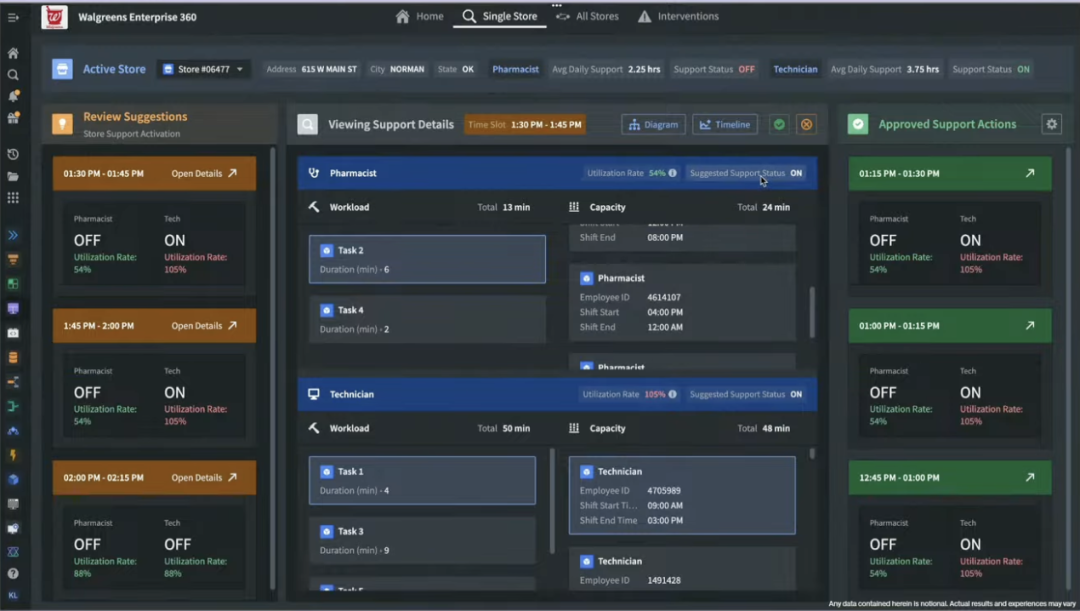Open Details for 1:45 PM - 2:00 PM

pyautogui.click(x=204, y=325)
